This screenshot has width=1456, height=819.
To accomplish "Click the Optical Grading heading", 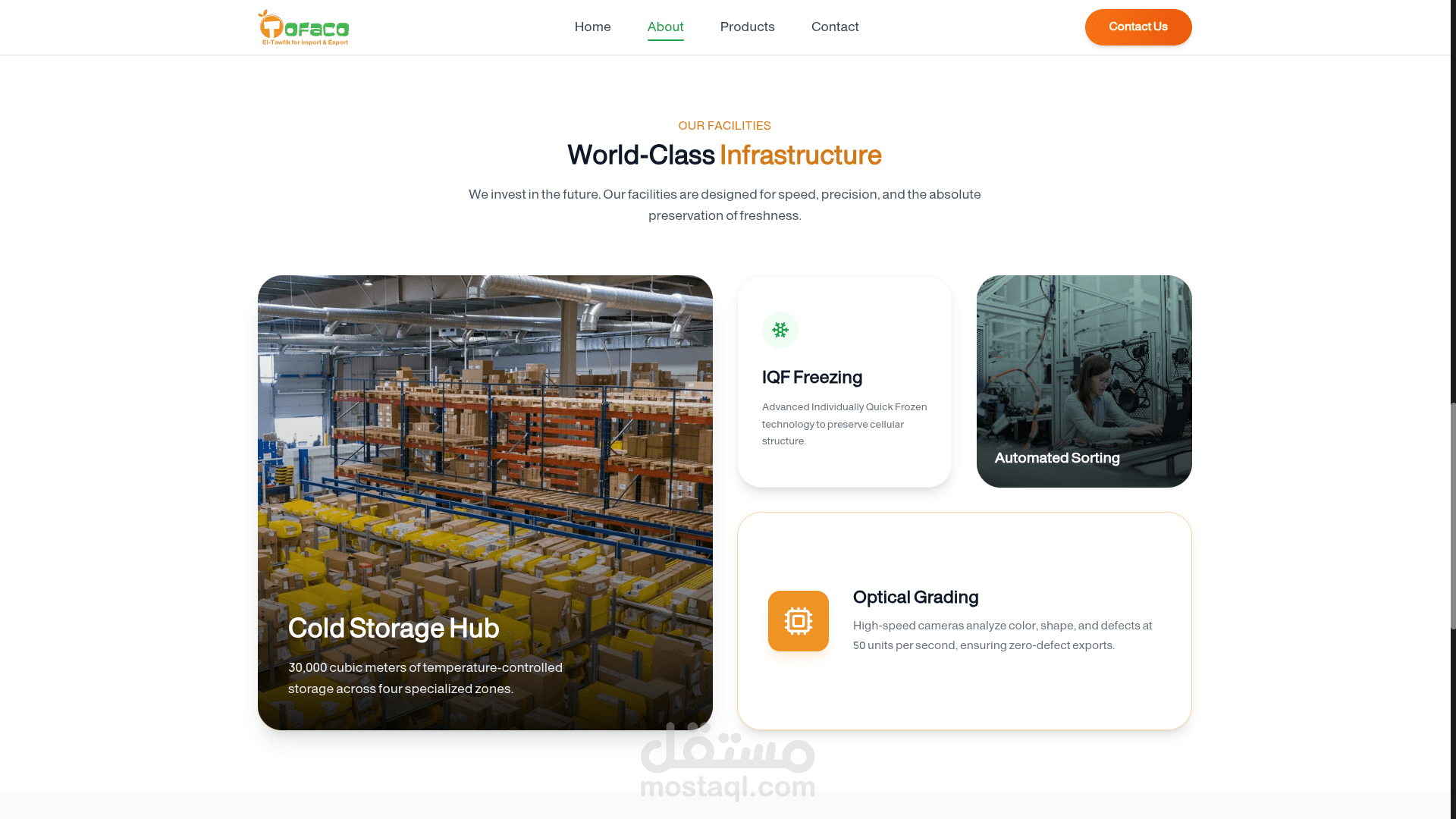I will [x=915, y=598].
